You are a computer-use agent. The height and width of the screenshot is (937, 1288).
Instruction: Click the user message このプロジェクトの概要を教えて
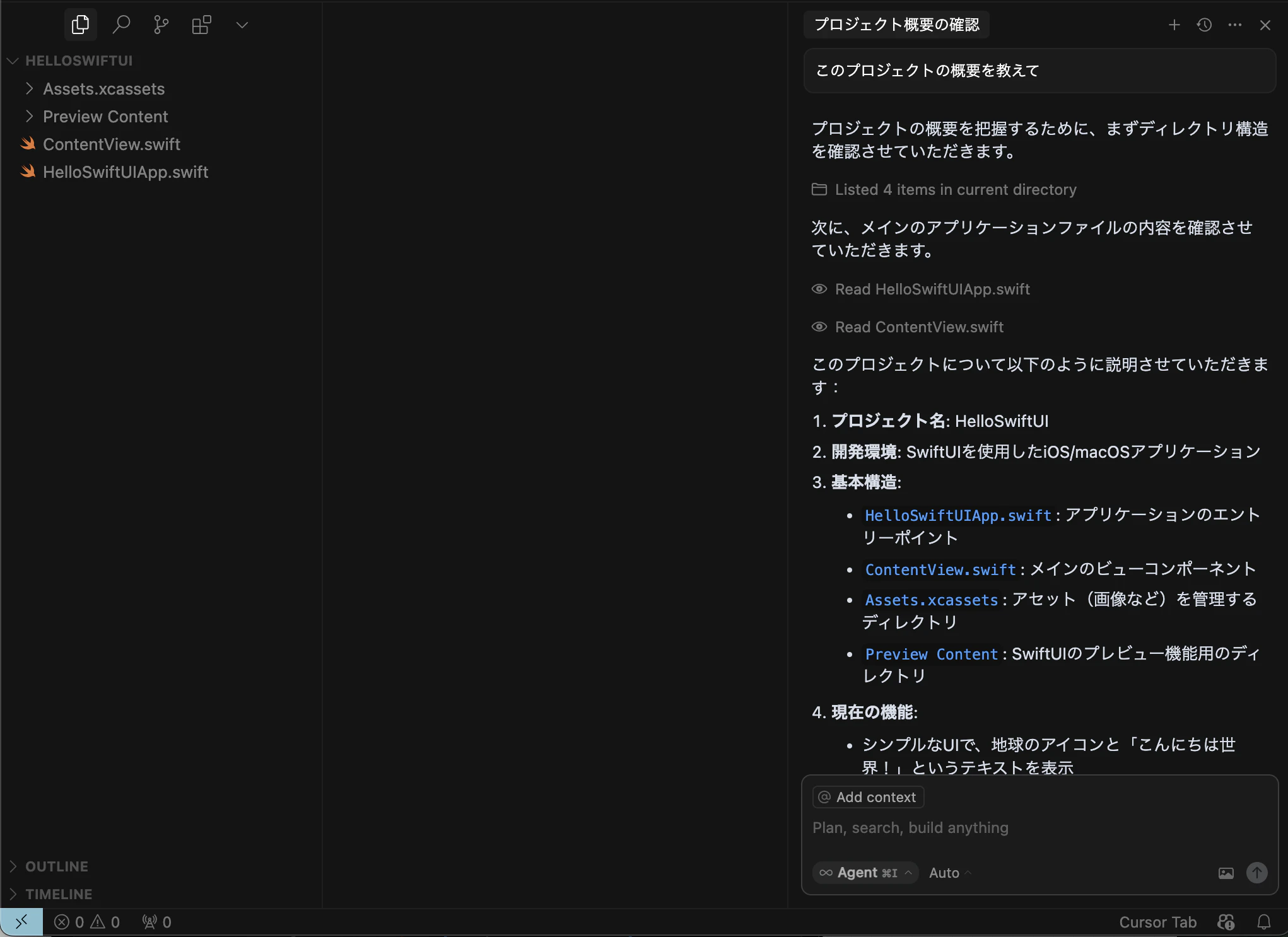pyautogui.click(x=1039, y=71)
